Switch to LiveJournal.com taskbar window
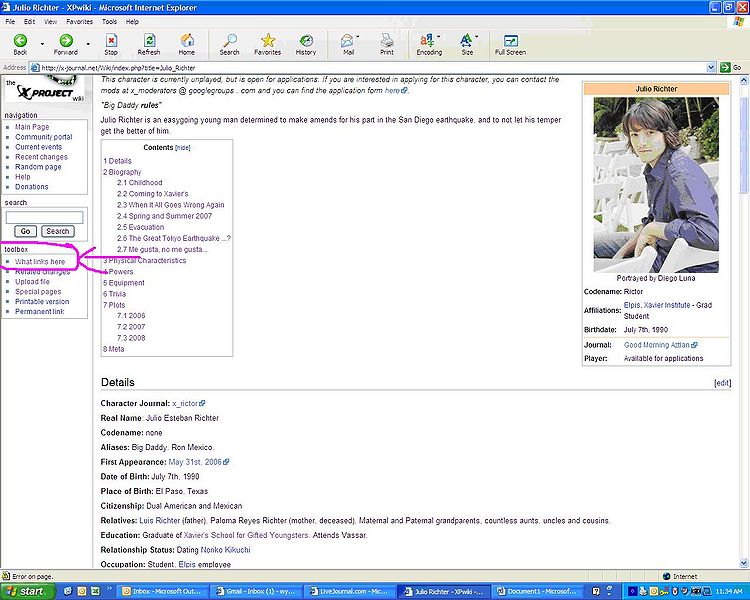 click(x=350, y=592)
